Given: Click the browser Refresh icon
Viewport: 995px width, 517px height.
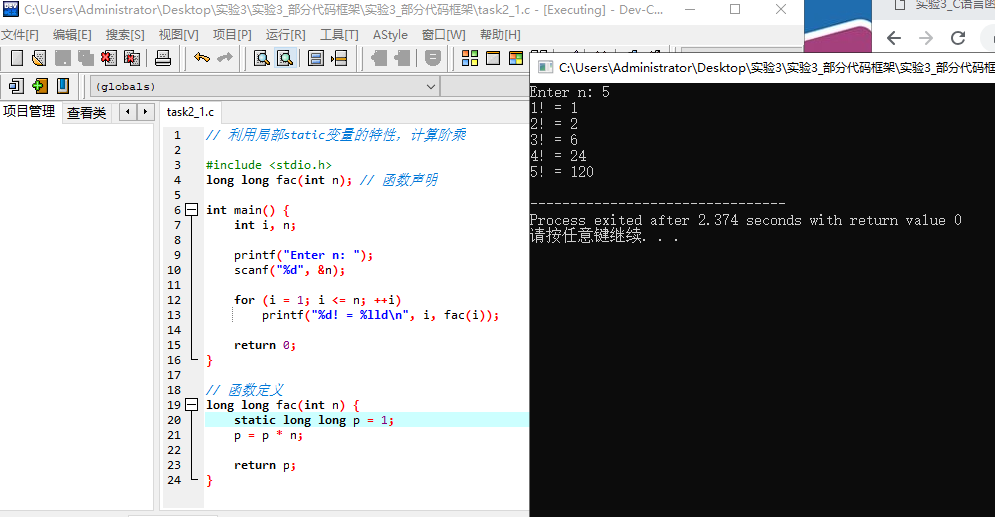Looking at the screenshot, I should point(958,38).
